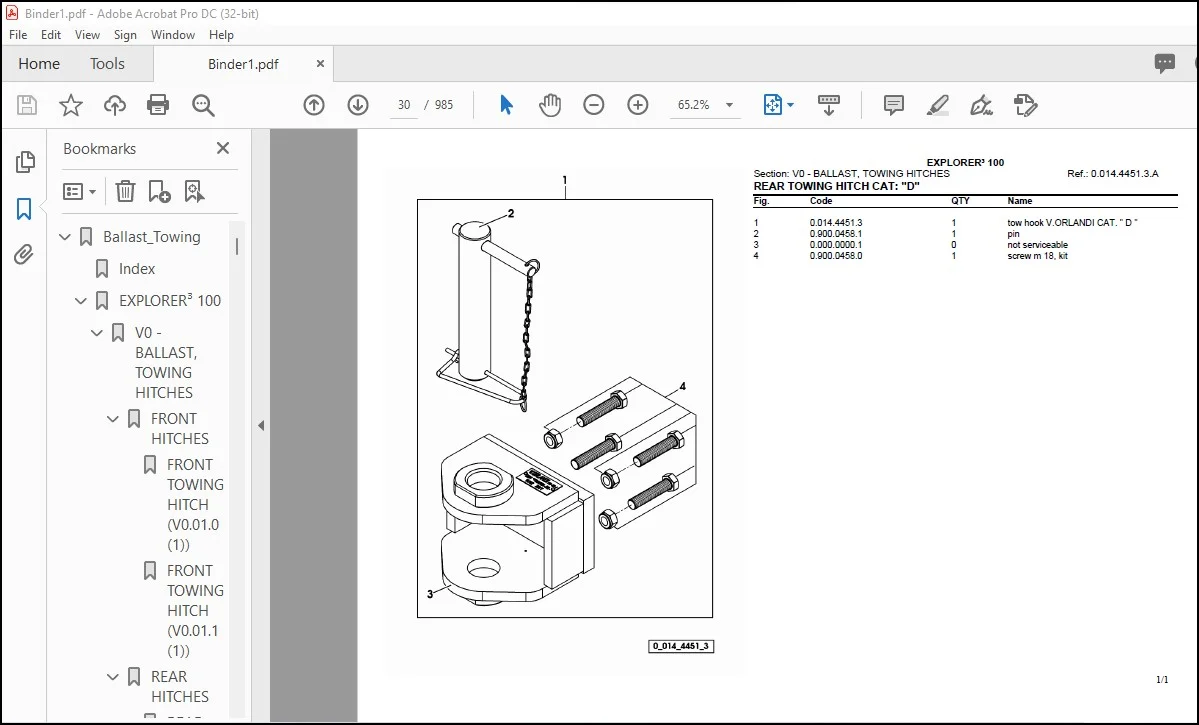1199x725 pixels.
Task: Find current bookmark icon
Action: pyautogui.click(x=194, y=191)
